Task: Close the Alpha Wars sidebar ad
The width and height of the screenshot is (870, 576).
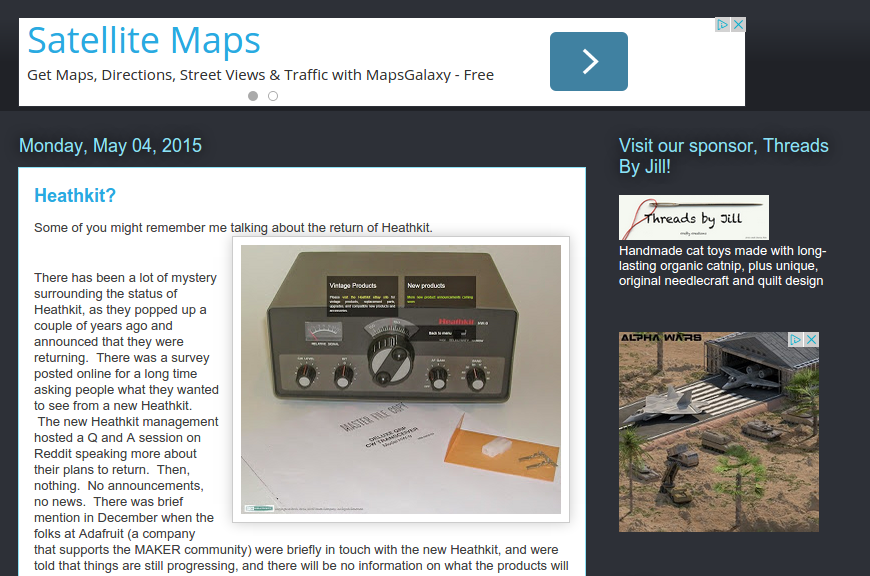Action: [x=811, y=340]
